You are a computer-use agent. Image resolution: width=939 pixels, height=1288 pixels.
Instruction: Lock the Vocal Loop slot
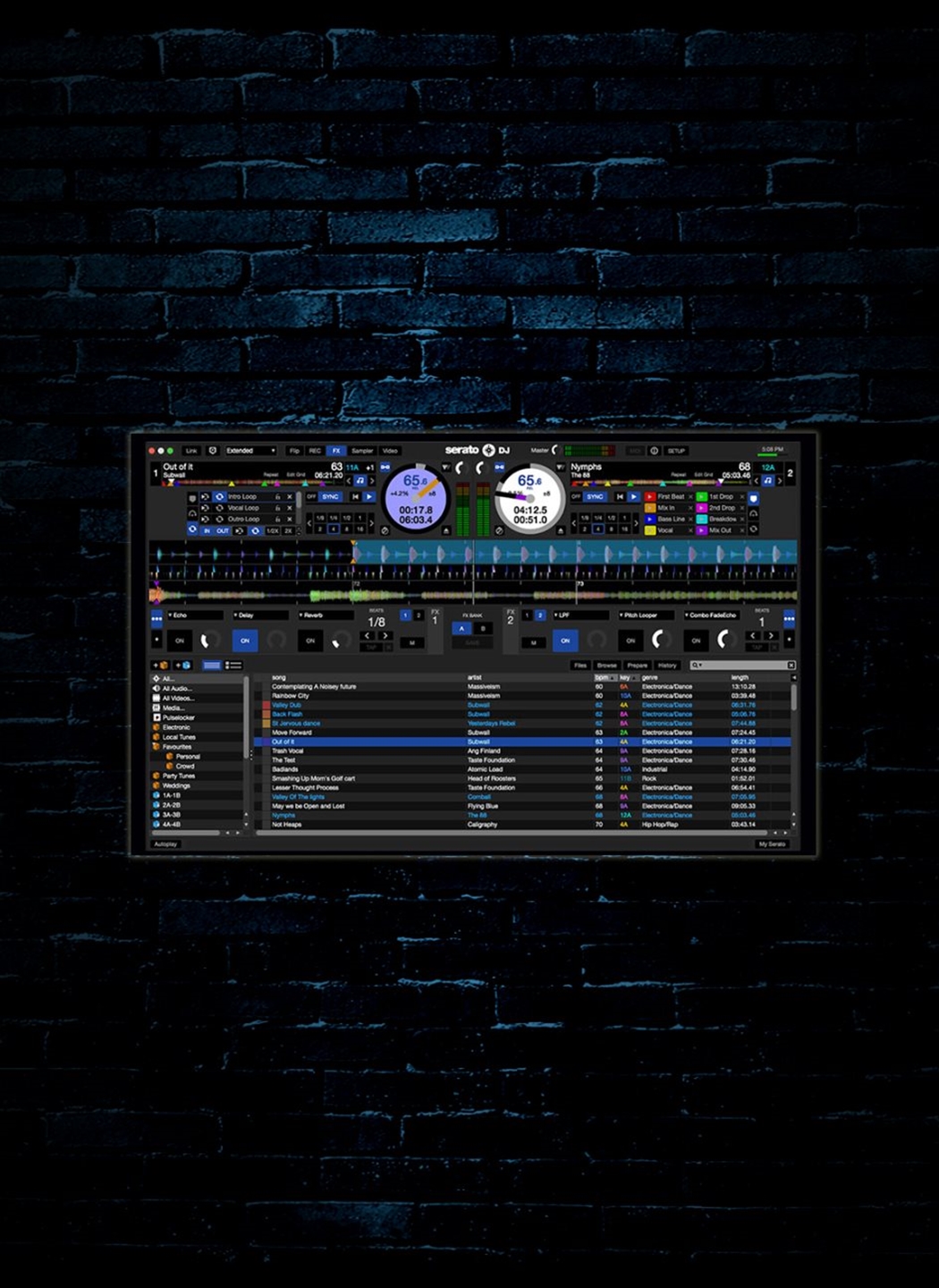click(277, 508)
